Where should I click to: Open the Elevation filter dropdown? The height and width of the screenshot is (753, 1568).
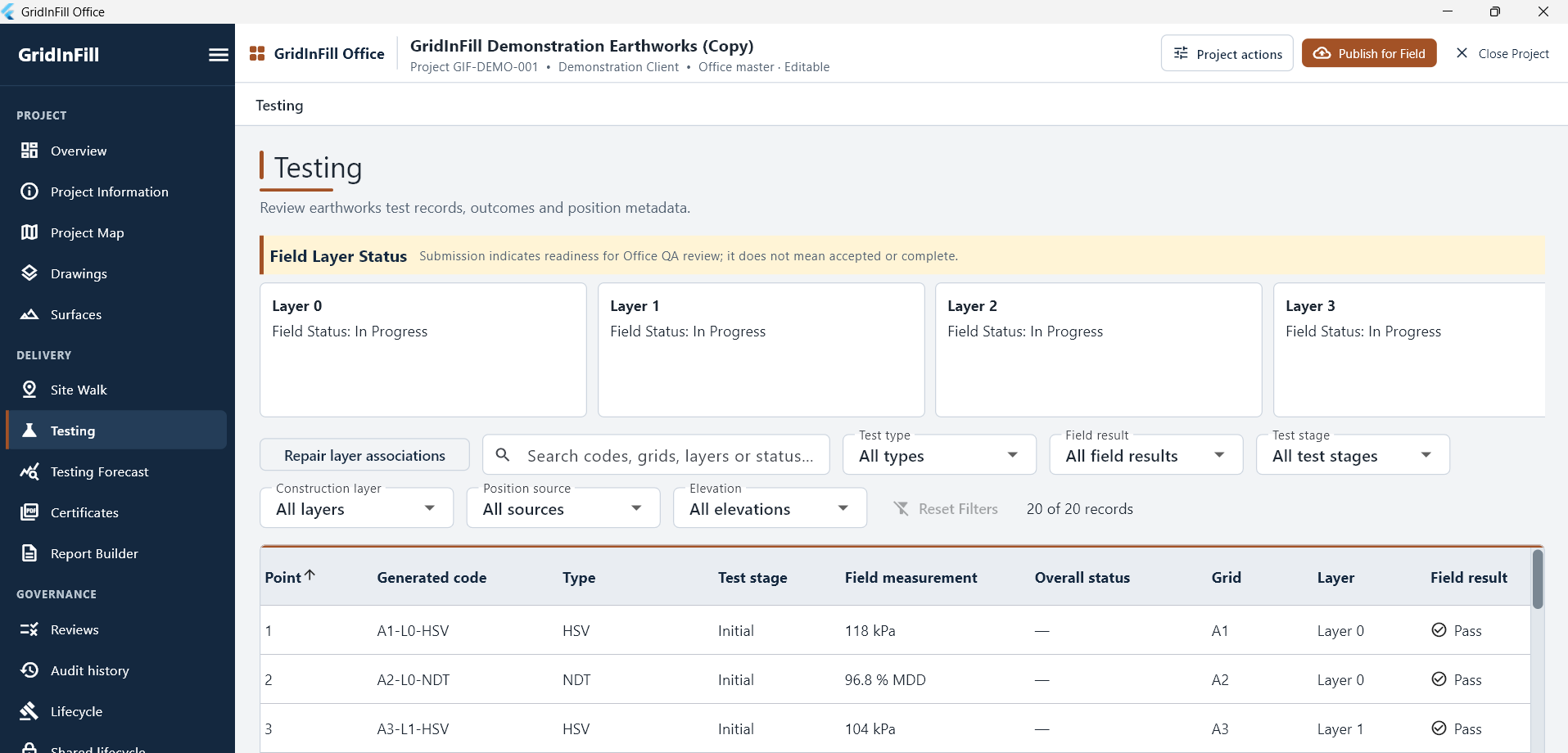tap(770, 507)
